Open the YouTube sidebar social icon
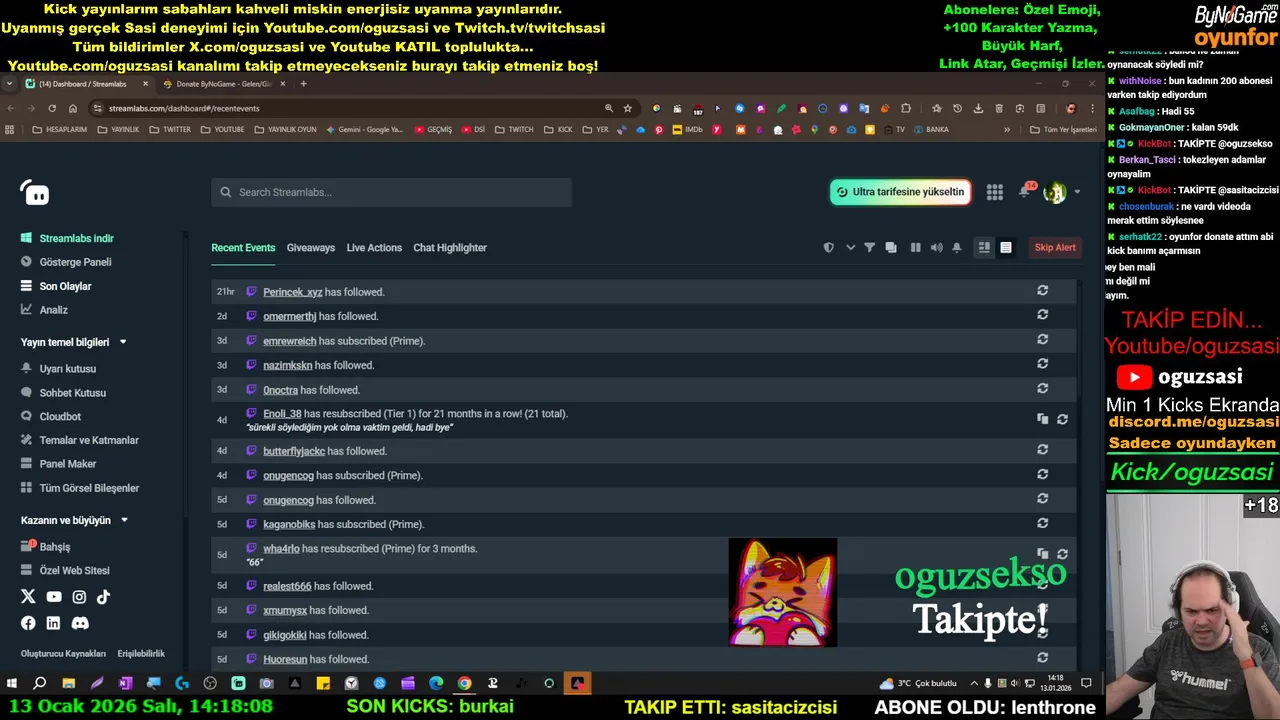The image size is (1280, 720). point(54,597)
